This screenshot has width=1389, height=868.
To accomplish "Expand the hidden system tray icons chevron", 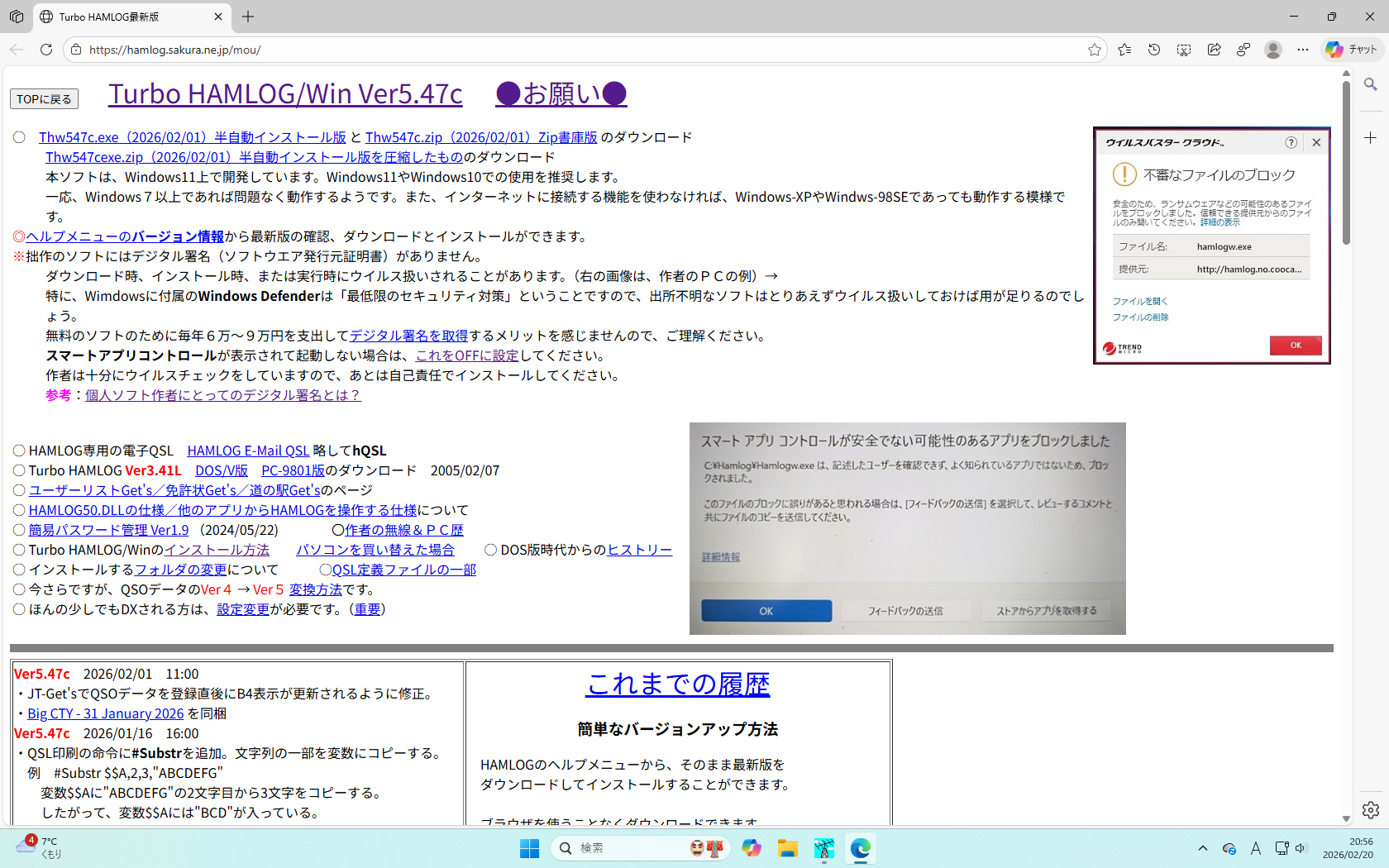I will (1203, 848).
